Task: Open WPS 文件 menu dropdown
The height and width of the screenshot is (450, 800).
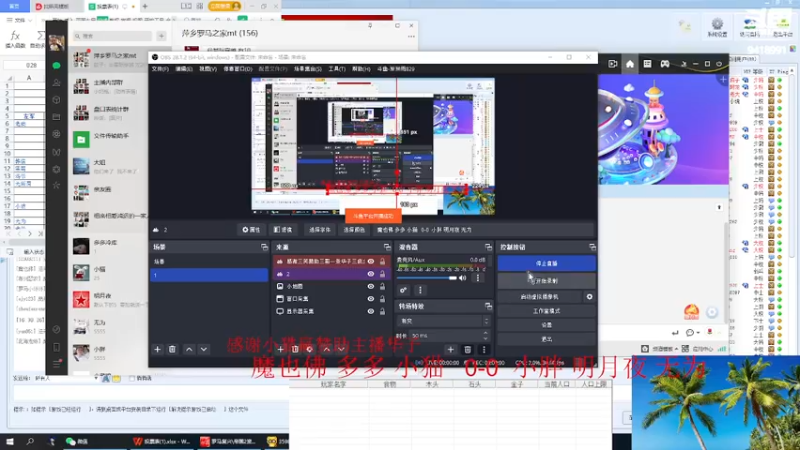Action: 19,20
